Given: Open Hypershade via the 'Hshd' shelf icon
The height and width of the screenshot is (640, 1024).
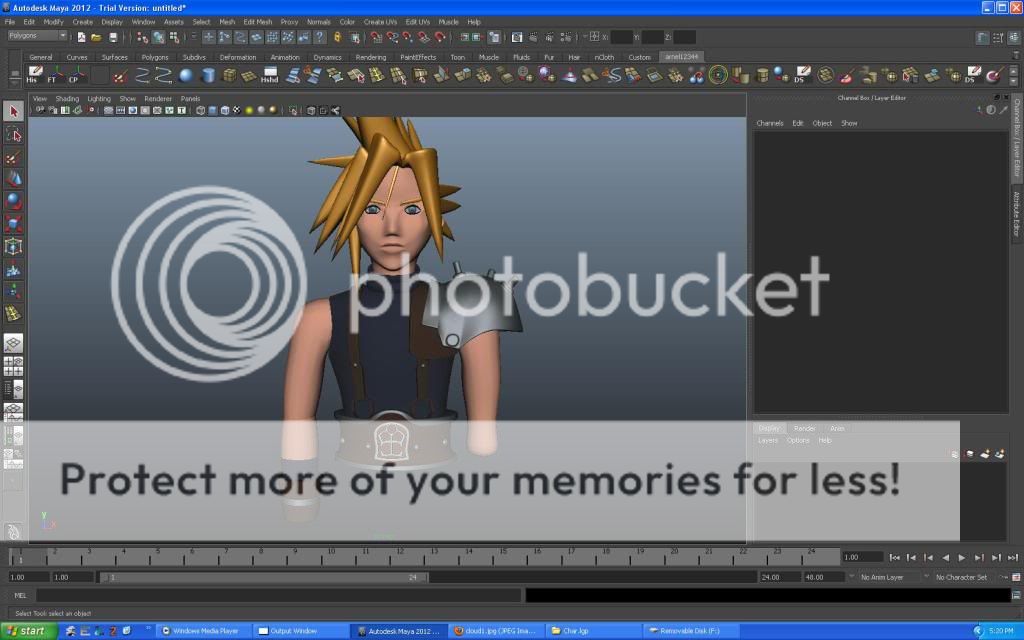Looking at the screenshot, I should click(270, 75).
